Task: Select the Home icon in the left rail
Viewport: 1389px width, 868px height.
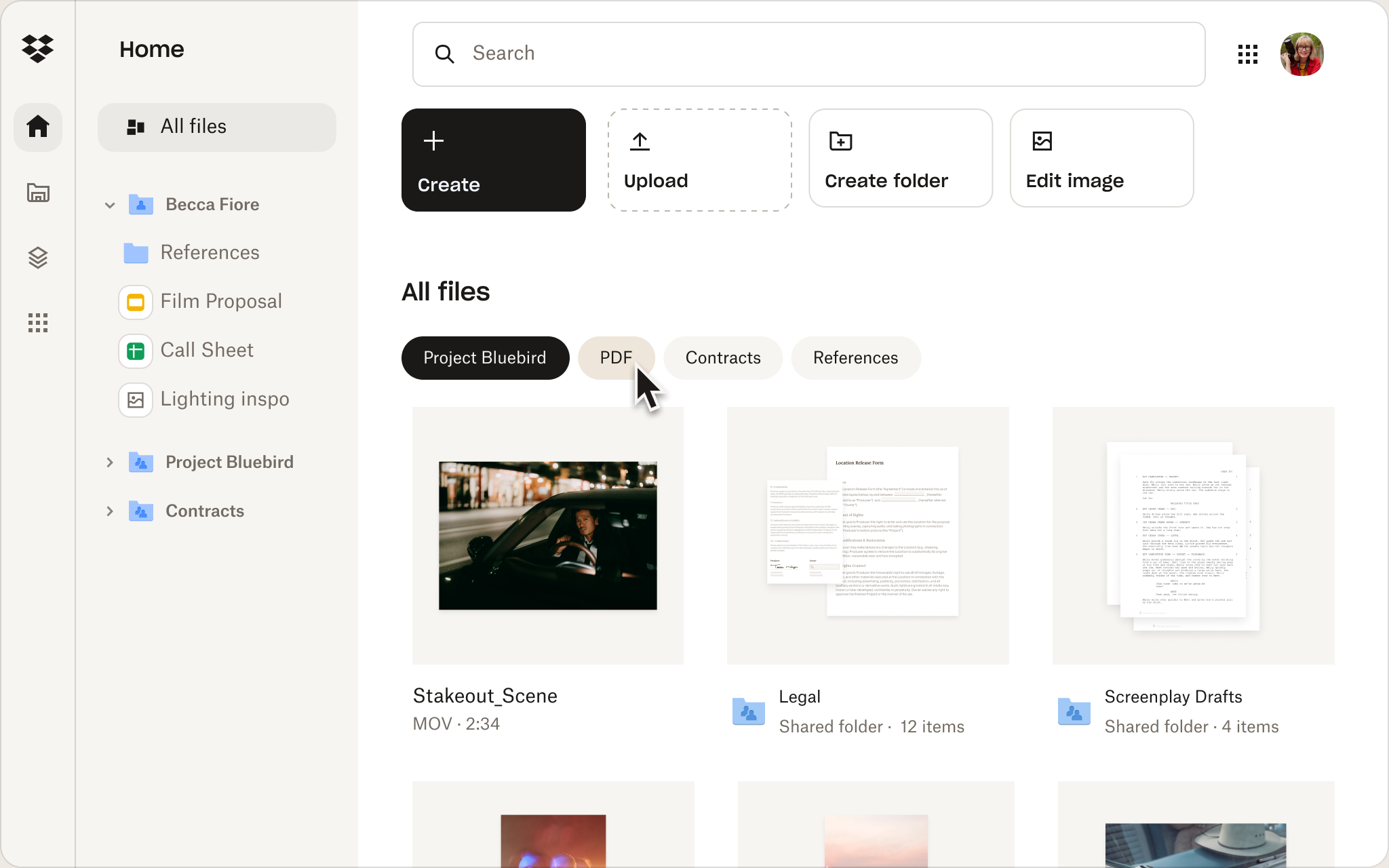Action: pos(38,127)
